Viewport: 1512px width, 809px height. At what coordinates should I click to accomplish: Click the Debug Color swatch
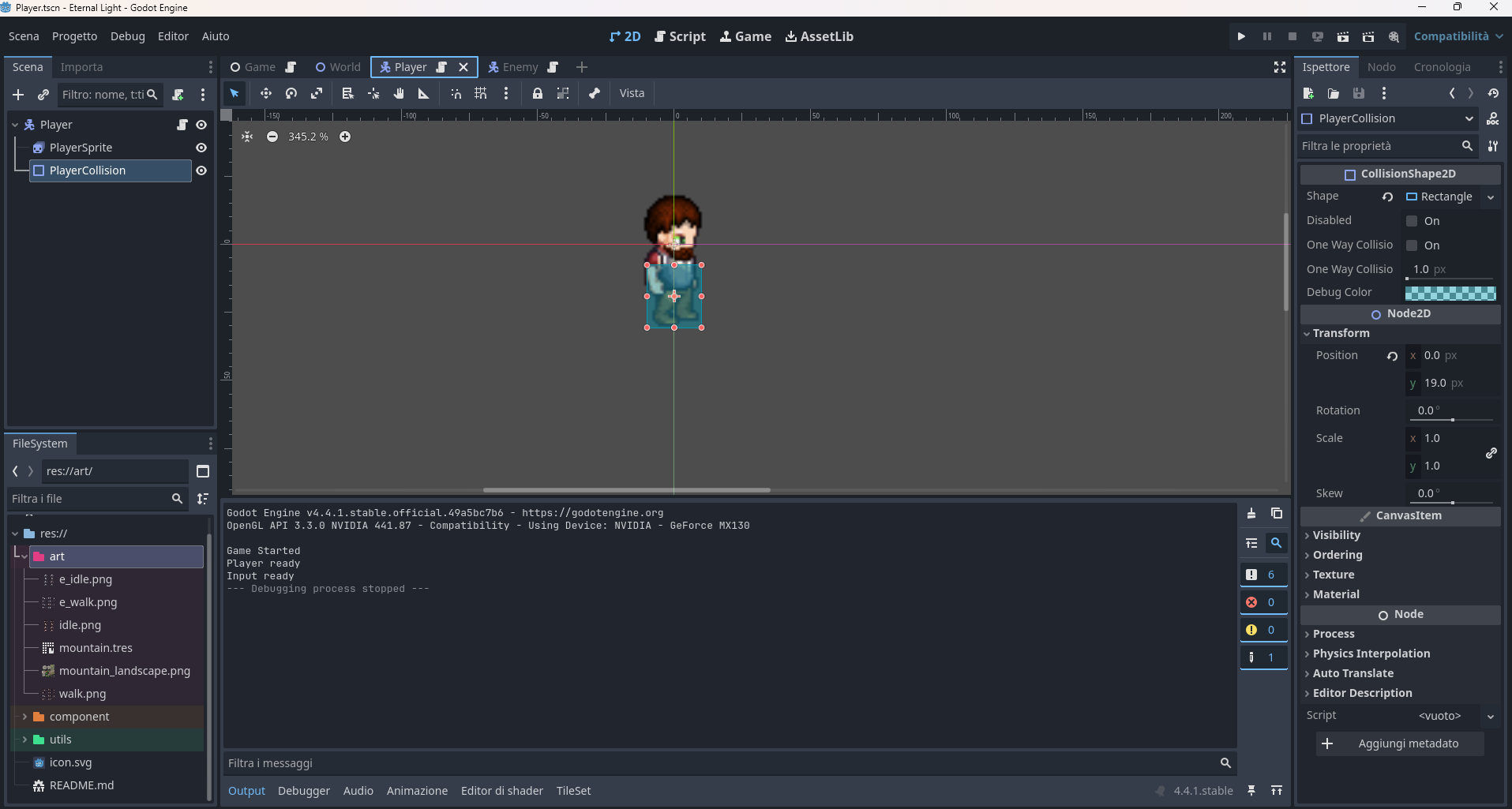pyautogui.click(x=1450, y=293)
